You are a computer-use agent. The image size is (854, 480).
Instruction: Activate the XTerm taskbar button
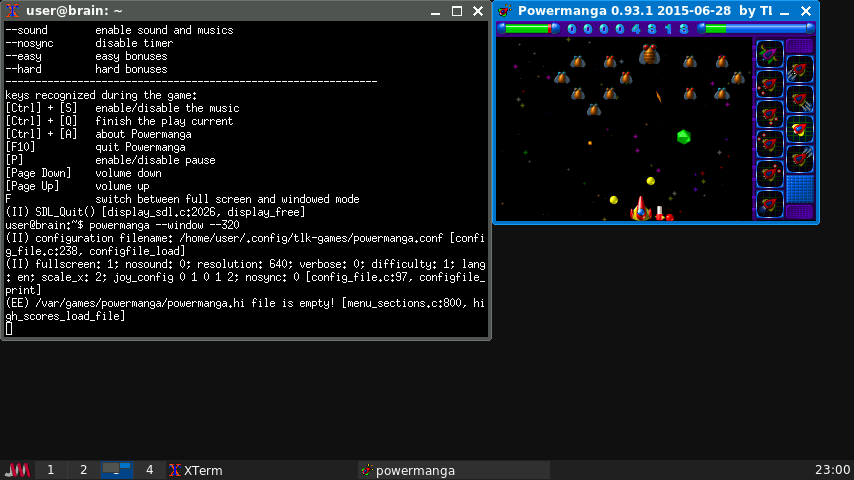(196, 470)
